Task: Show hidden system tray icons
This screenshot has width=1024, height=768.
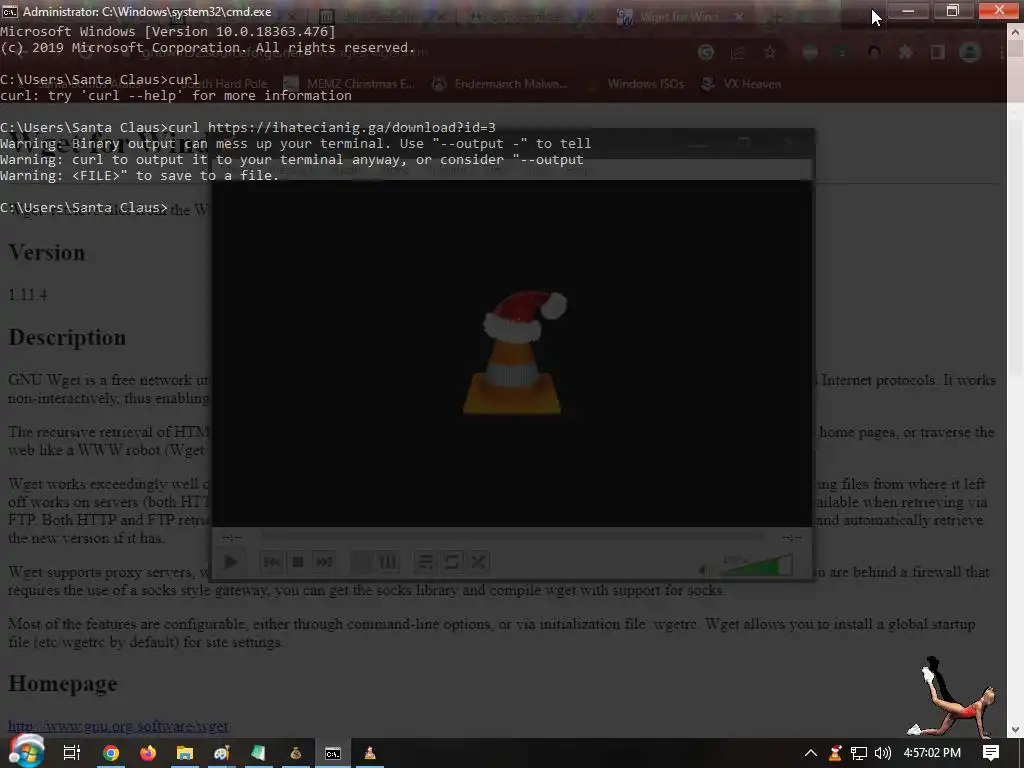Action: 810,753
